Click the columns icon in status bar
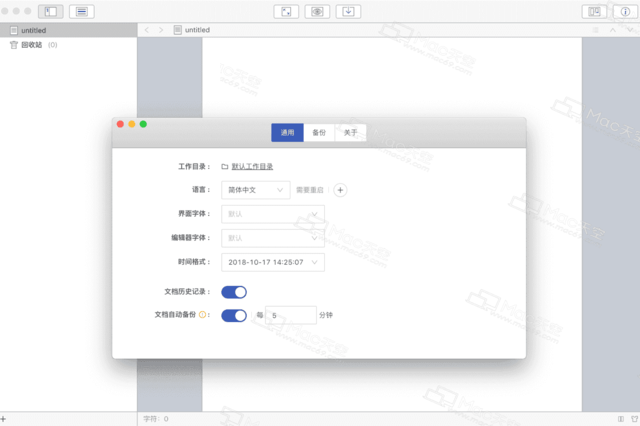Screen dimensions: 640x426 (621, 419)
